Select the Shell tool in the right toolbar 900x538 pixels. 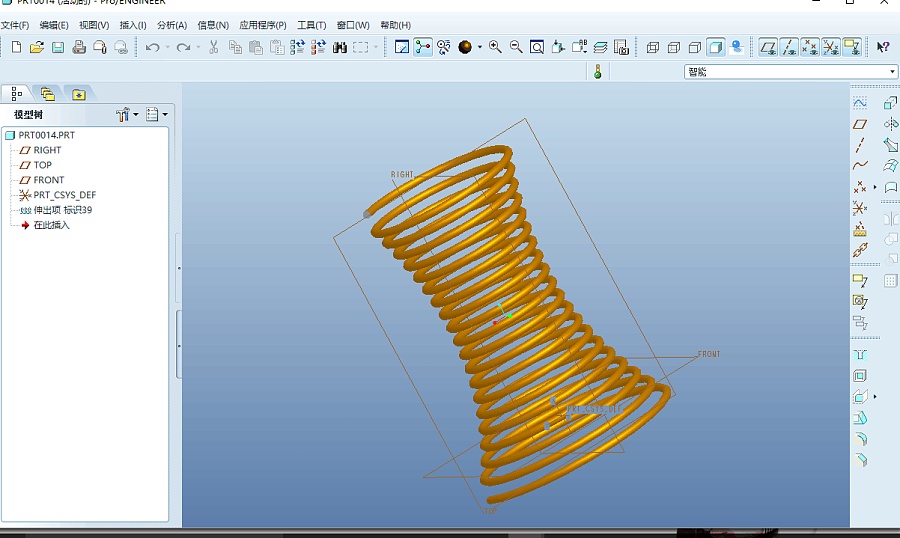860,376
